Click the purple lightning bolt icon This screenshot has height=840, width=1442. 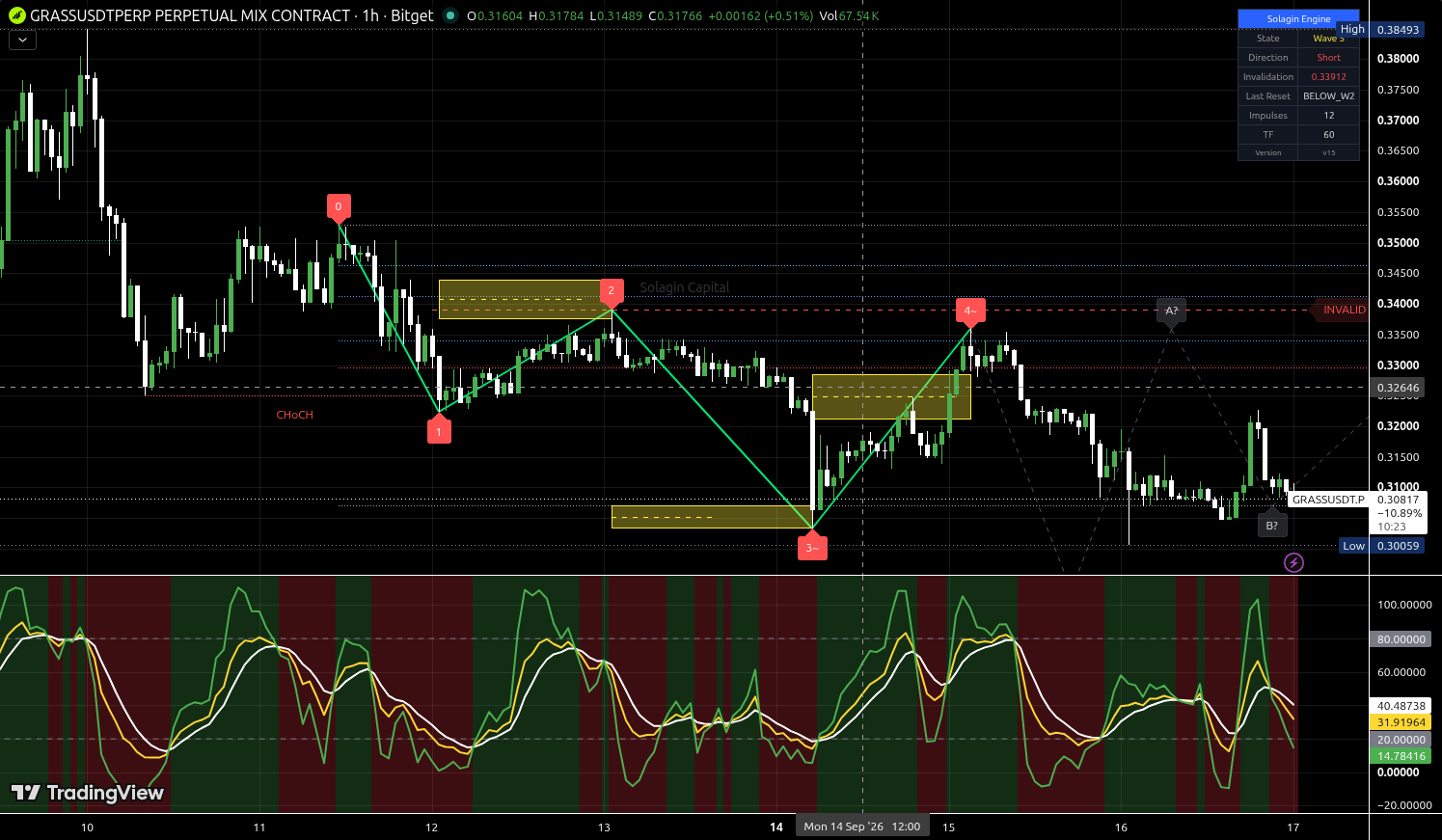pos(1293,562)
